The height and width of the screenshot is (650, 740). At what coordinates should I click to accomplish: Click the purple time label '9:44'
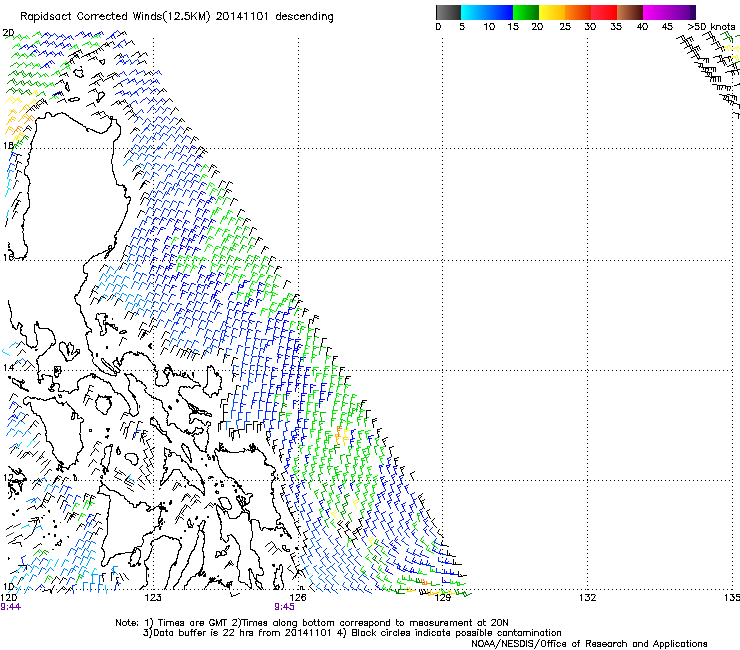(10, 607)
